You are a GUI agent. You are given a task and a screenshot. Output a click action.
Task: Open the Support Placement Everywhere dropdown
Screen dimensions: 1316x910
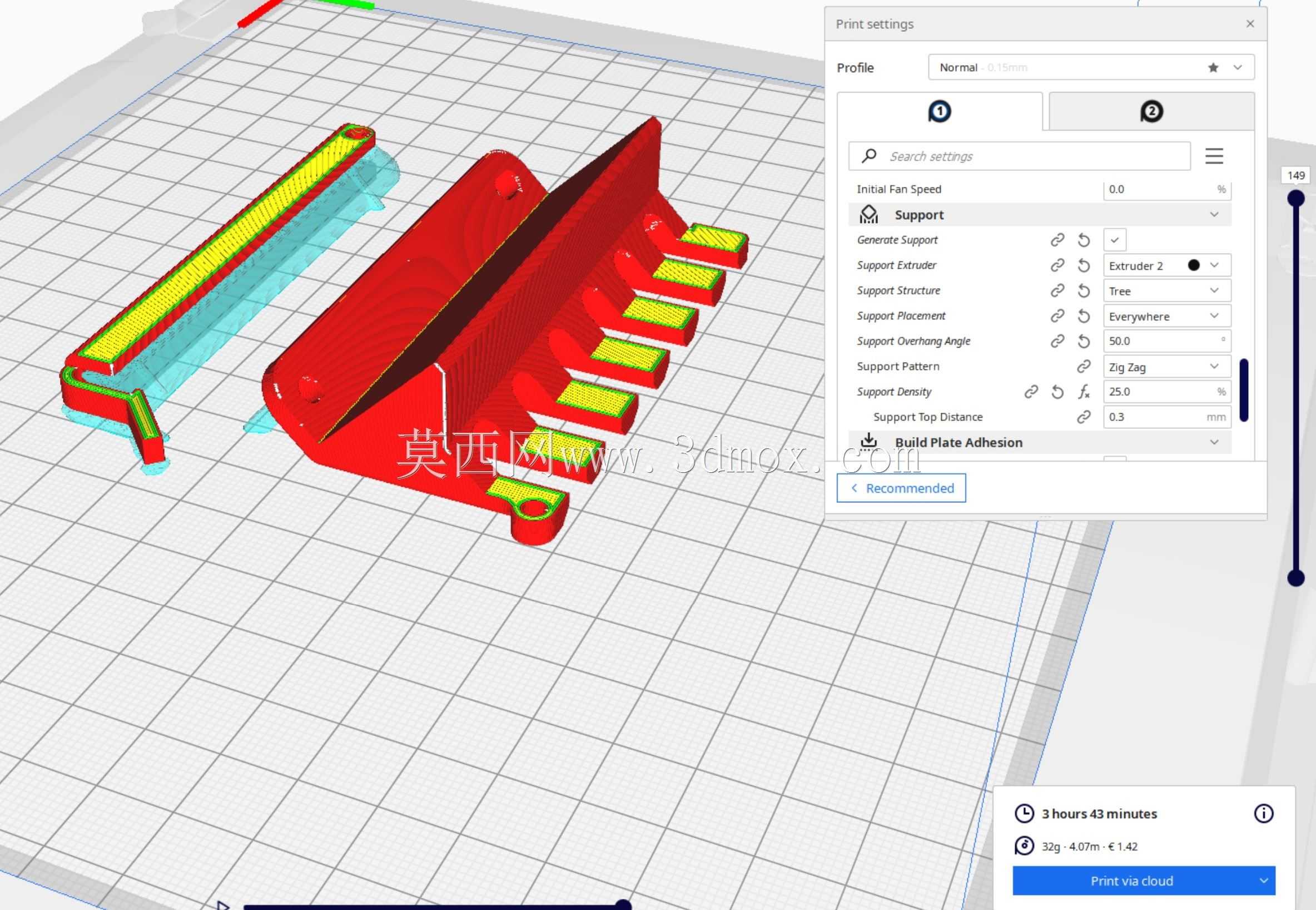[x=1166, y=316]
